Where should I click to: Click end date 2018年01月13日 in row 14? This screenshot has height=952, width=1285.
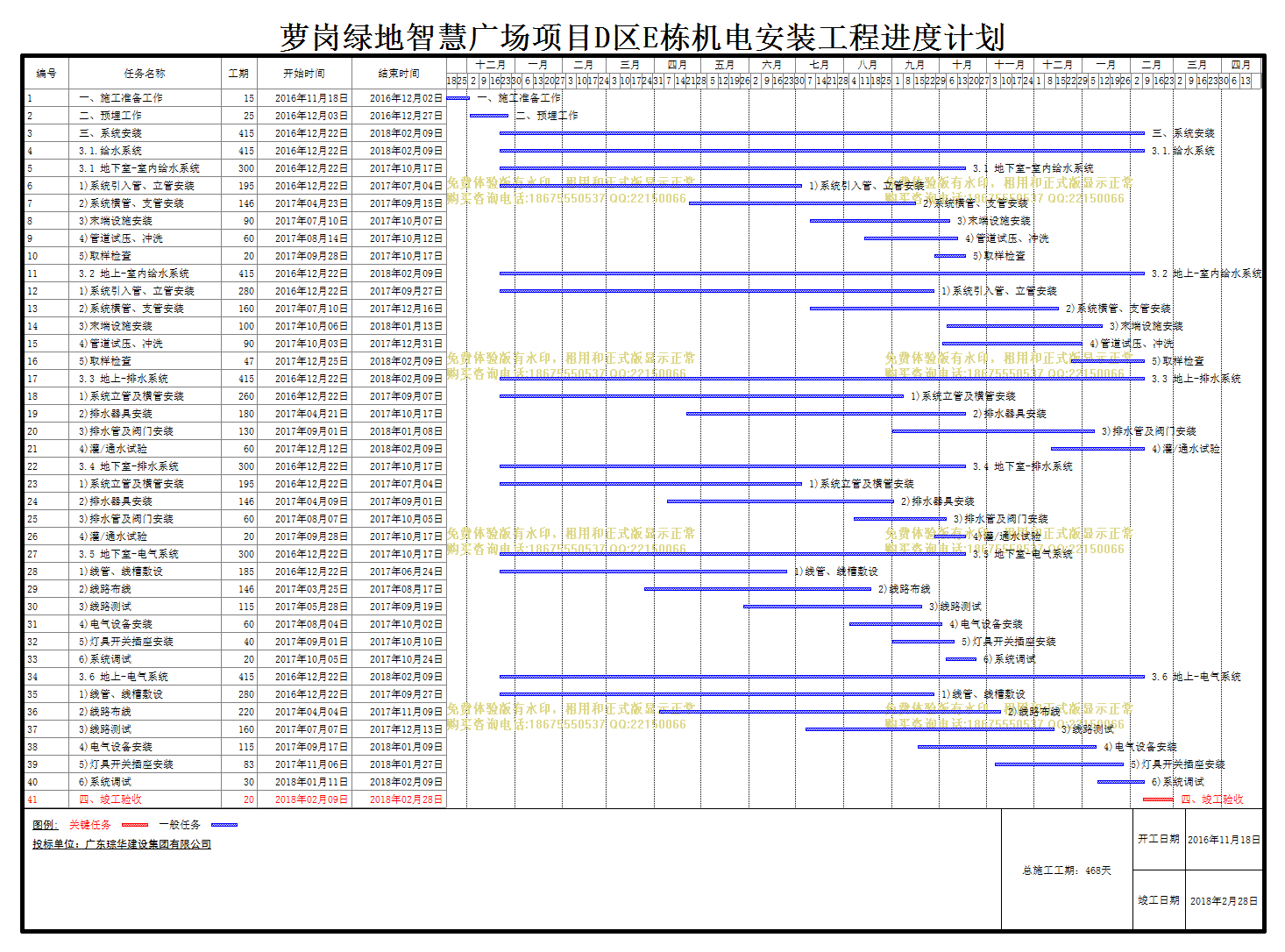coord(406,326)
